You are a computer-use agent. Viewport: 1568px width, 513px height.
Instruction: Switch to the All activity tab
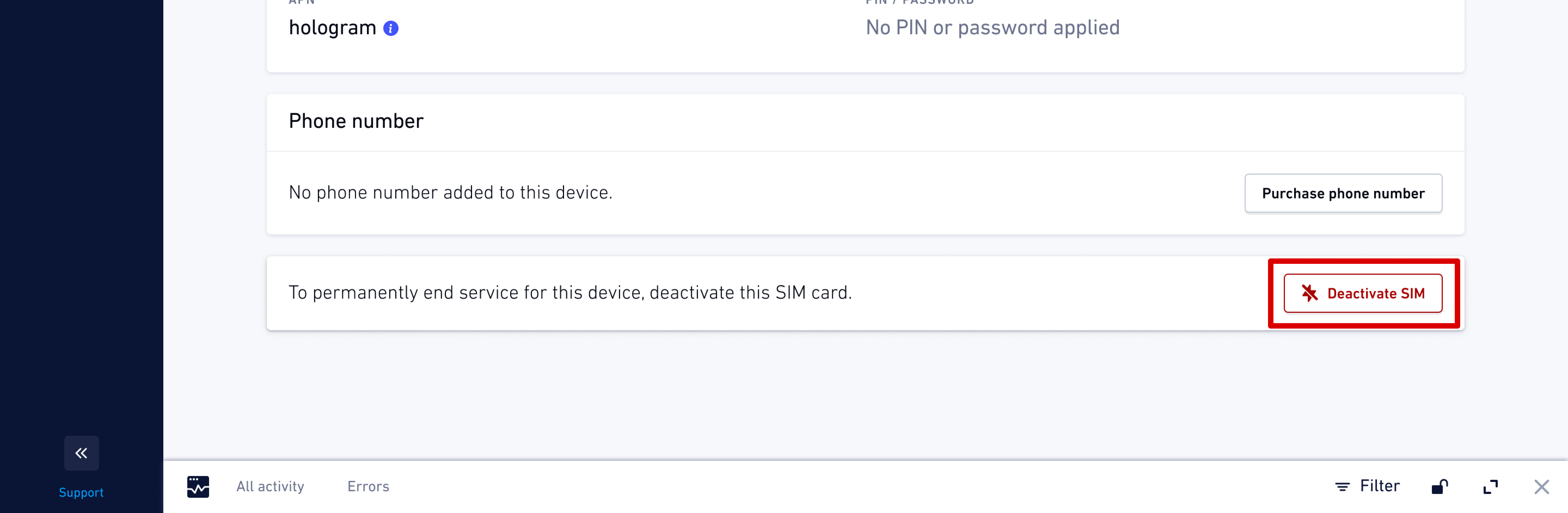270,486
